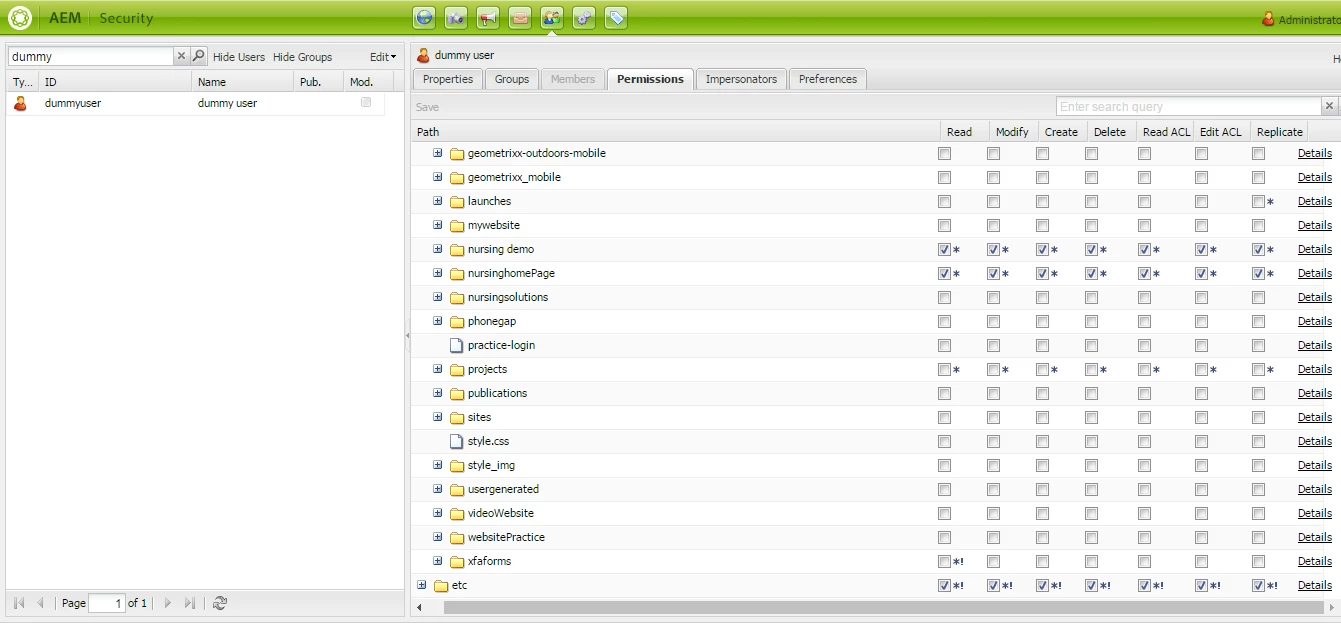Expand the nursingsolutions folder
This screenshot has height=623, width=1341.
coord(437,297)
